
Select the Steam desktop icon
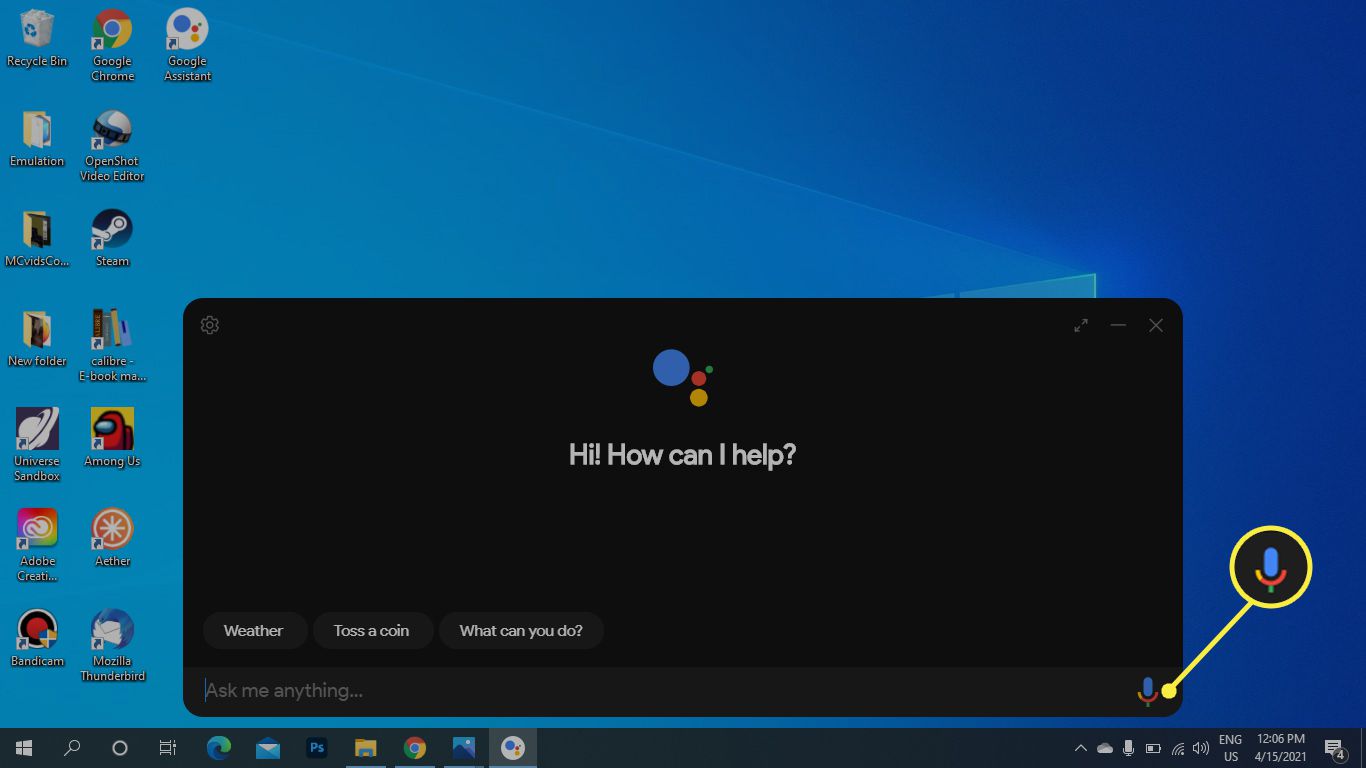(112, 238)
